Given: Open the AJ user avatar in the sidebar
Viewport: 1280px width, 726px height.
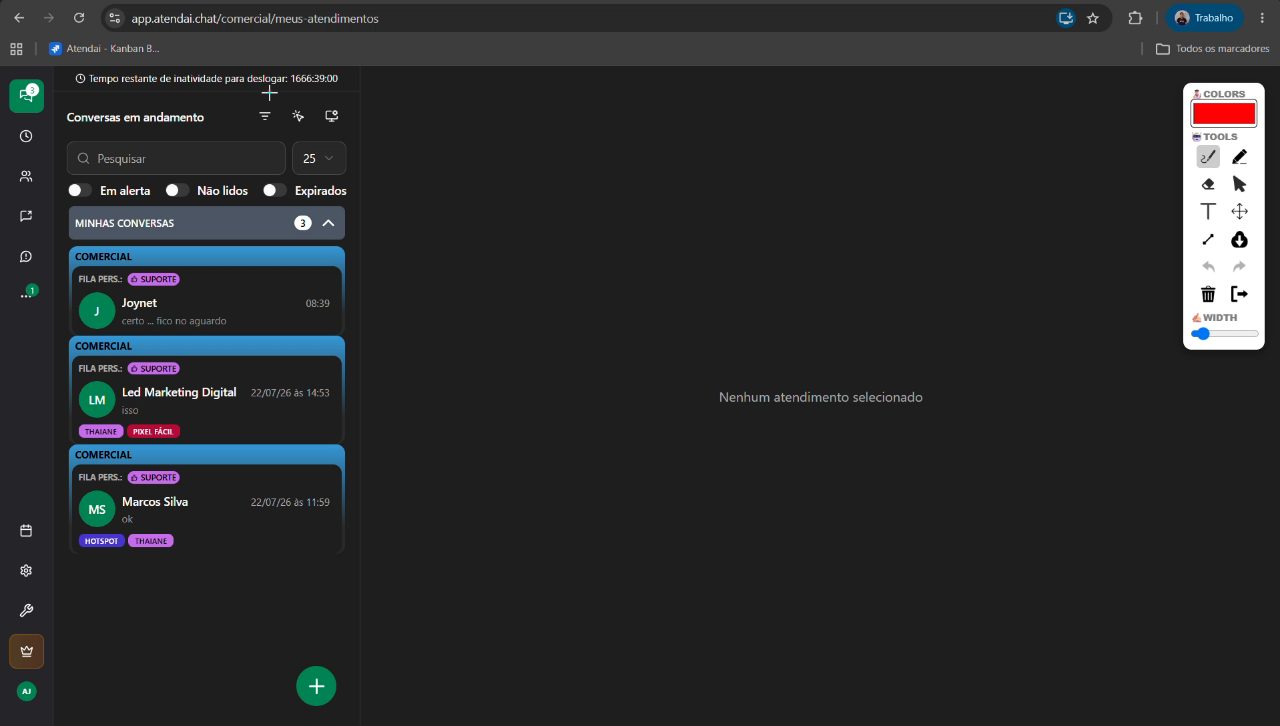Looking at the screenshot, I should [x=26, y=691].
